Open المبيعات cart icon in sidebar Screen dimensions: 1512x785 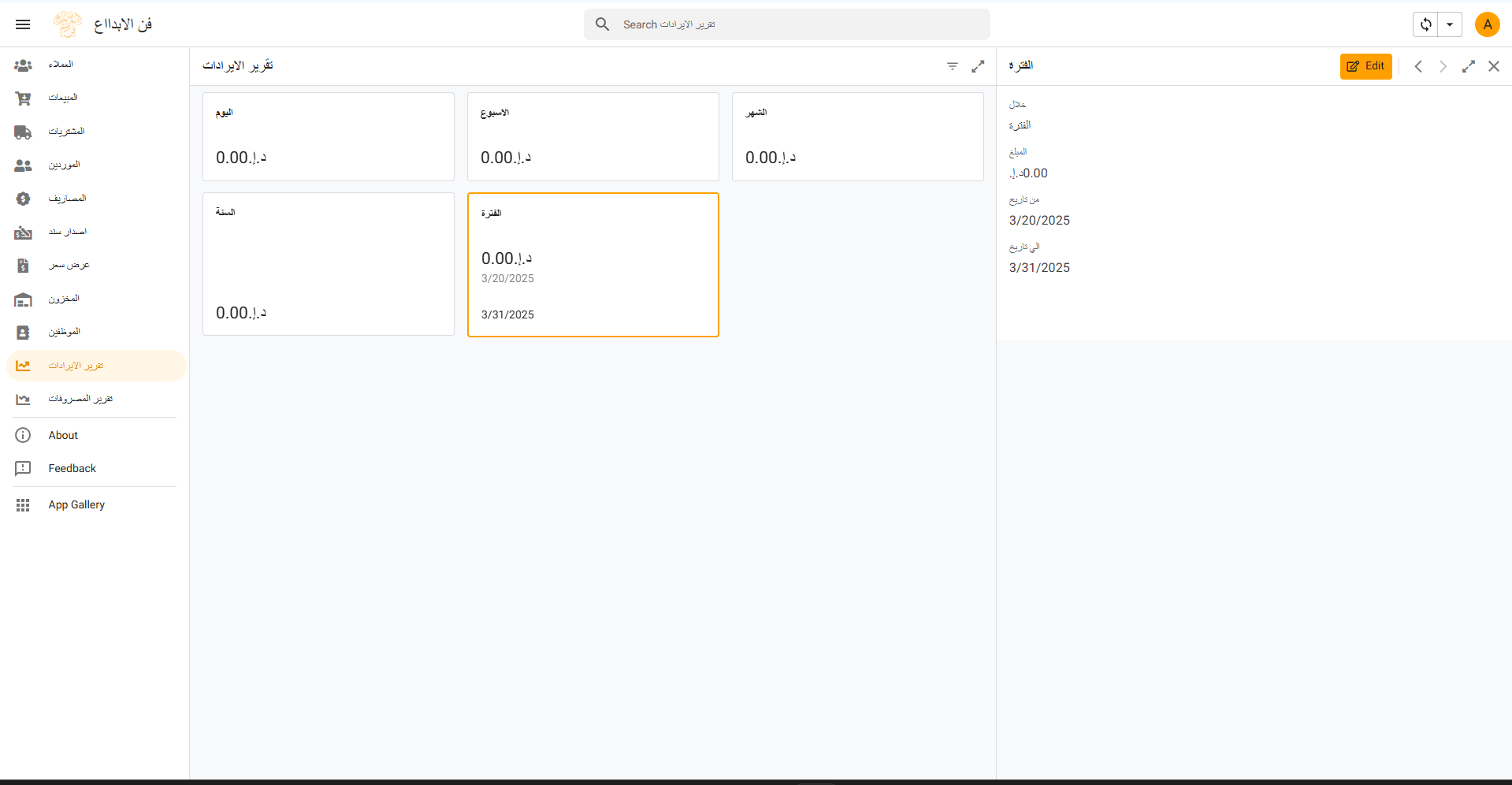23,99
